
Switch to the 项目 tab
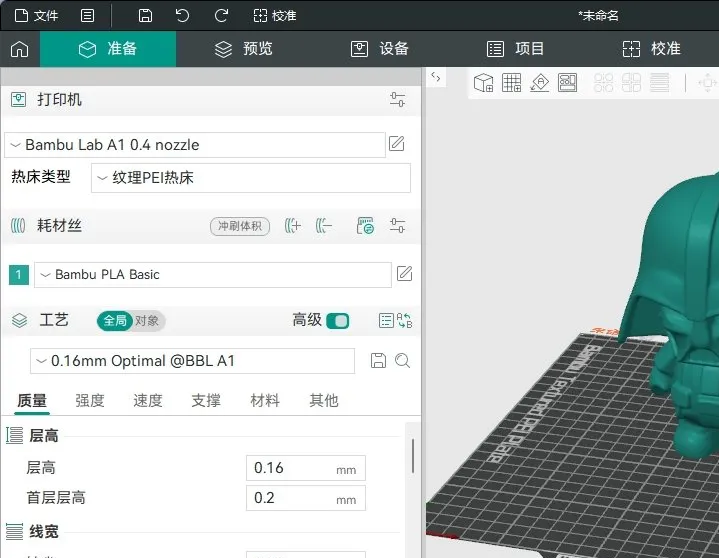[515, 49]
